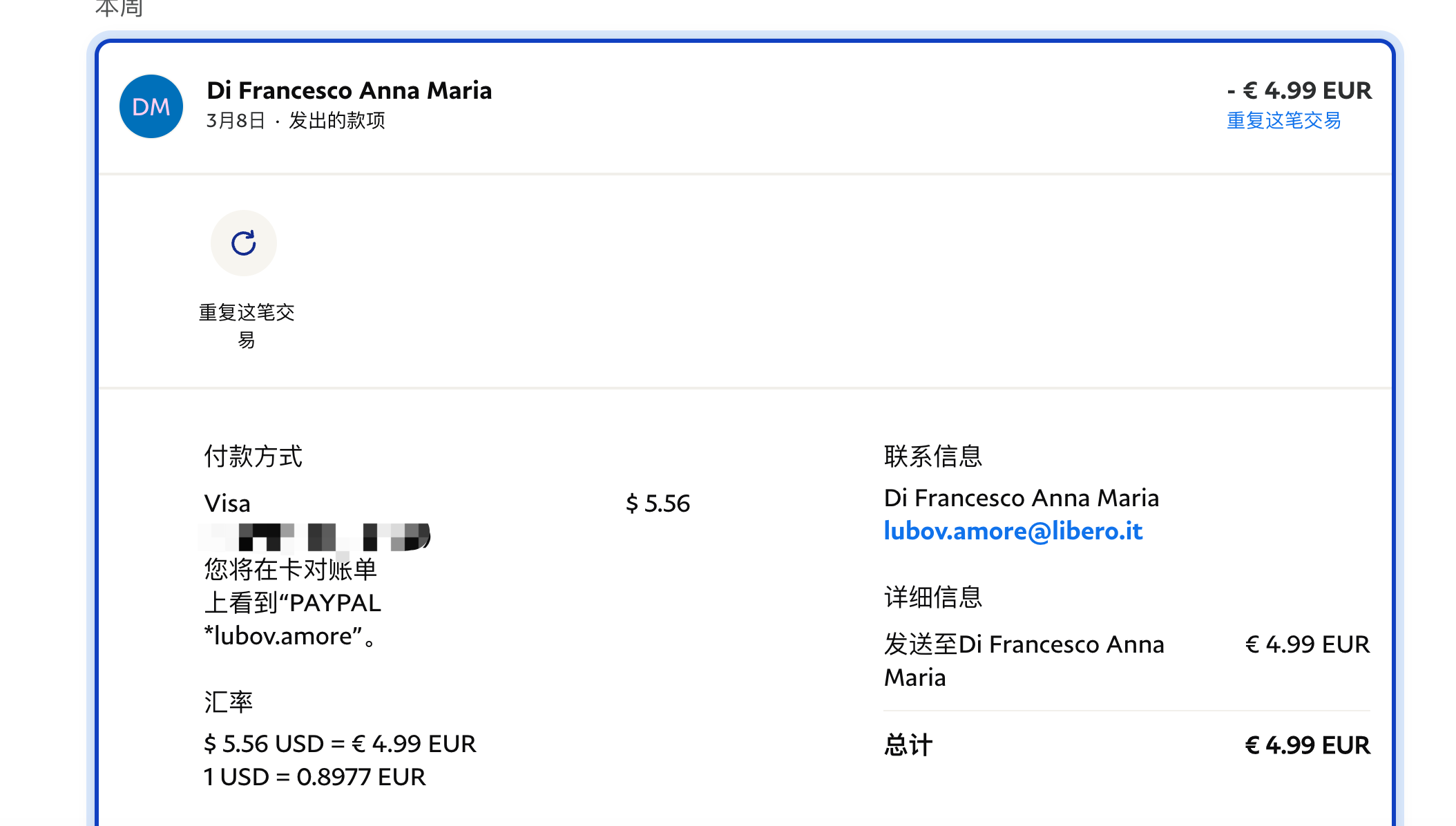
Task: Click the 汇率 exchange rate heading
Action: pyautogui.click(x=228, y=702)
